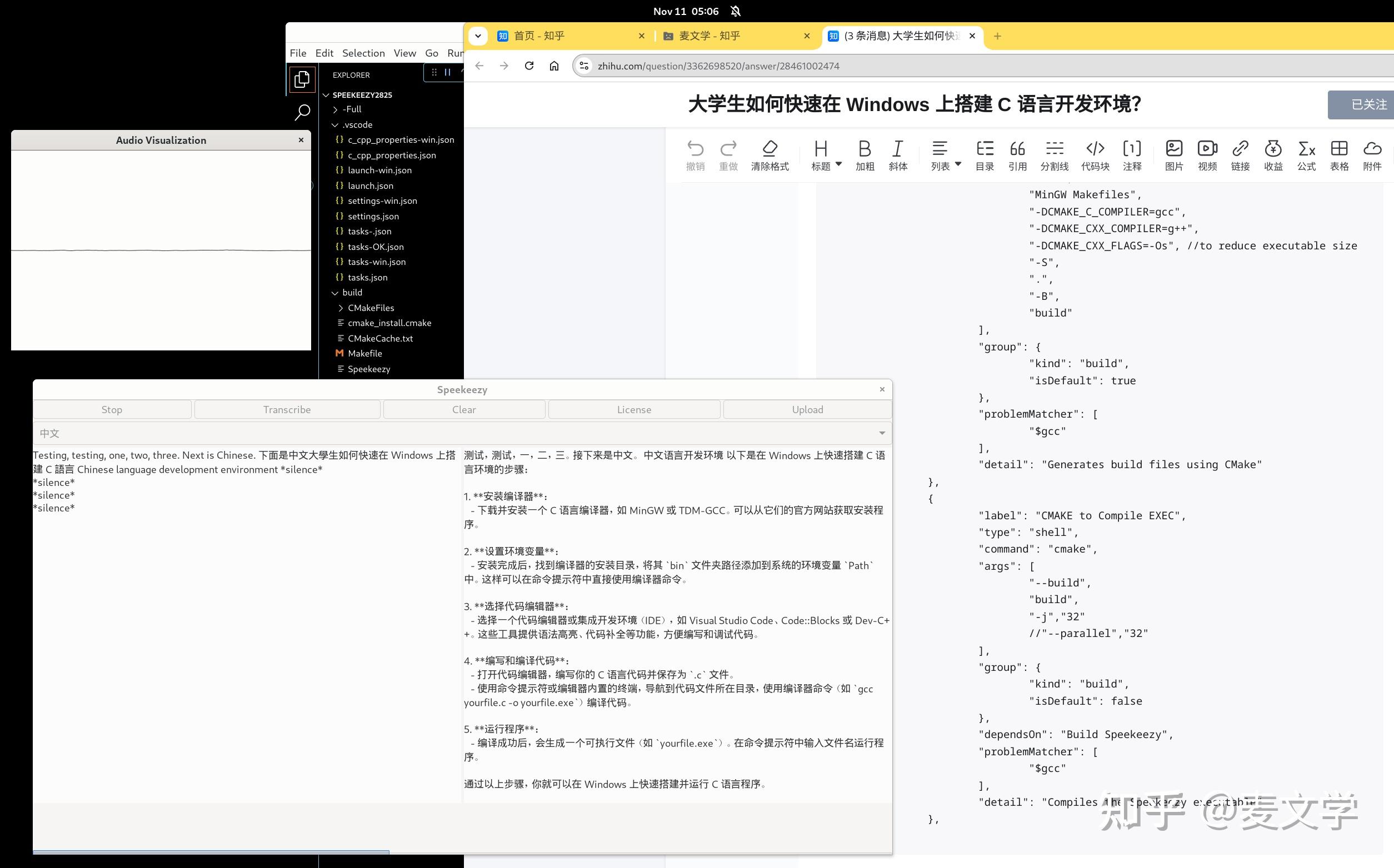Clear formatting with 清除格式 eraser icon
The image size is (1394, 868).
click(770, 155)
